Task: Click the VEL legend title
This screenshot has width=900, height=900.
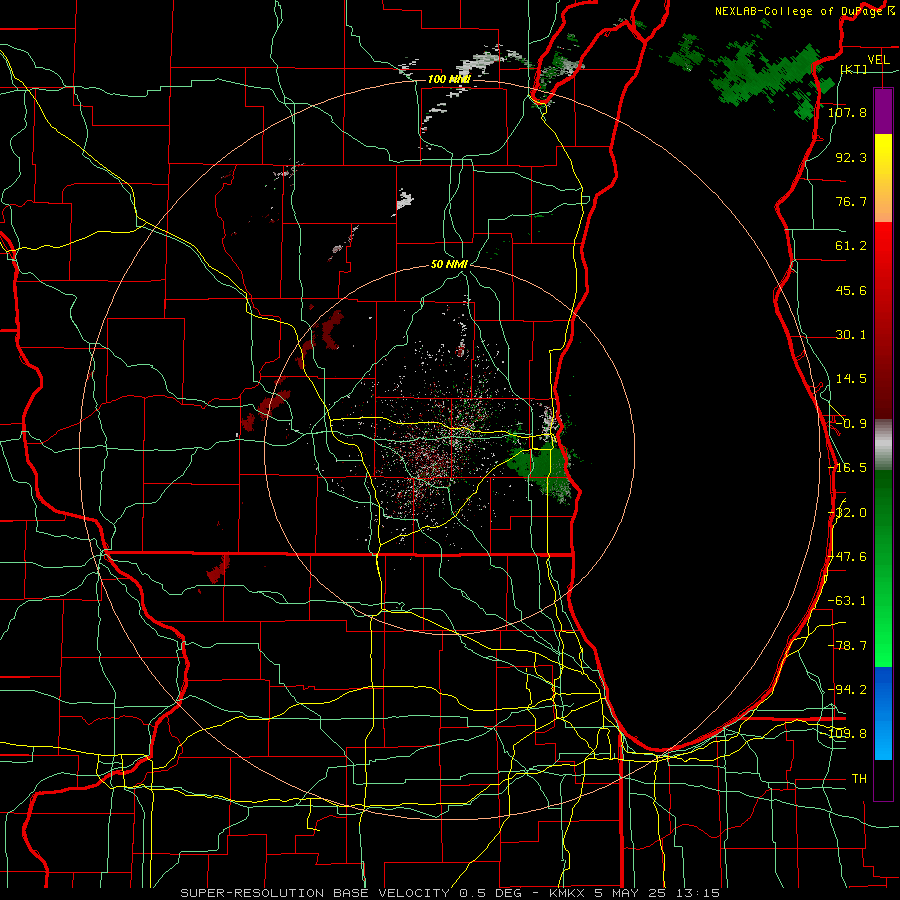Action: (x=878, y=60)
